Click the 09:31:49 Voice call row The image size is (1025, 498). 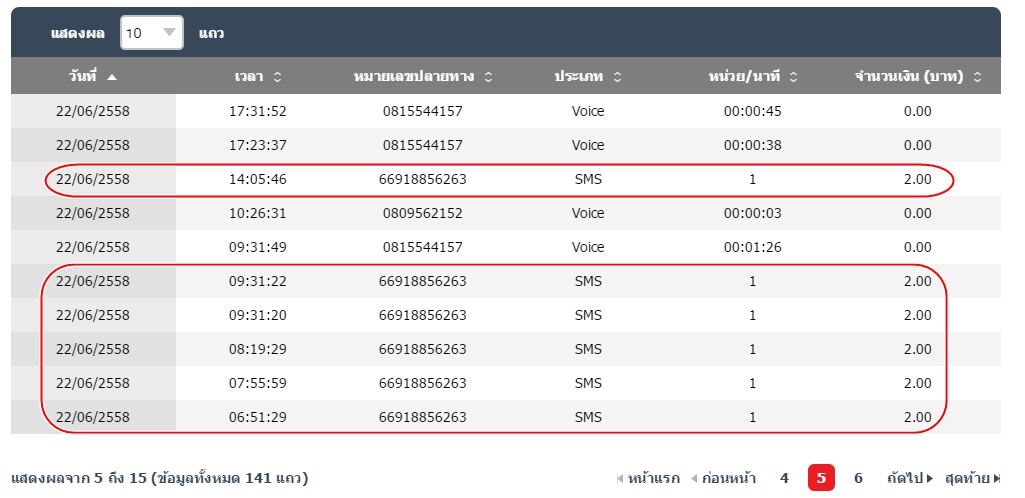[x=500, y=247]
